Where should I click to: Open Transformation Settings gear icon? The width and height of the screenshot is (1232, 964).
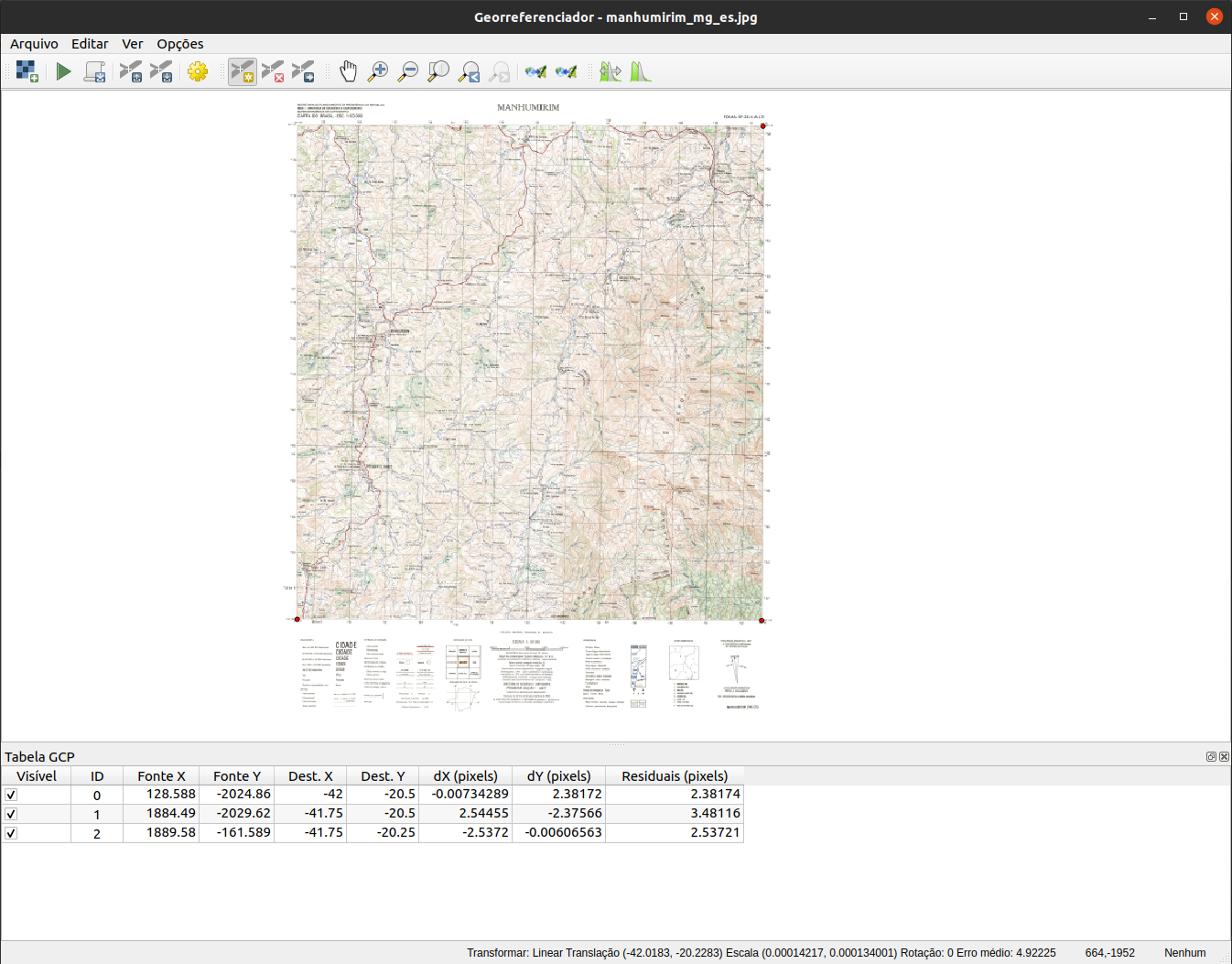(198, 71)
